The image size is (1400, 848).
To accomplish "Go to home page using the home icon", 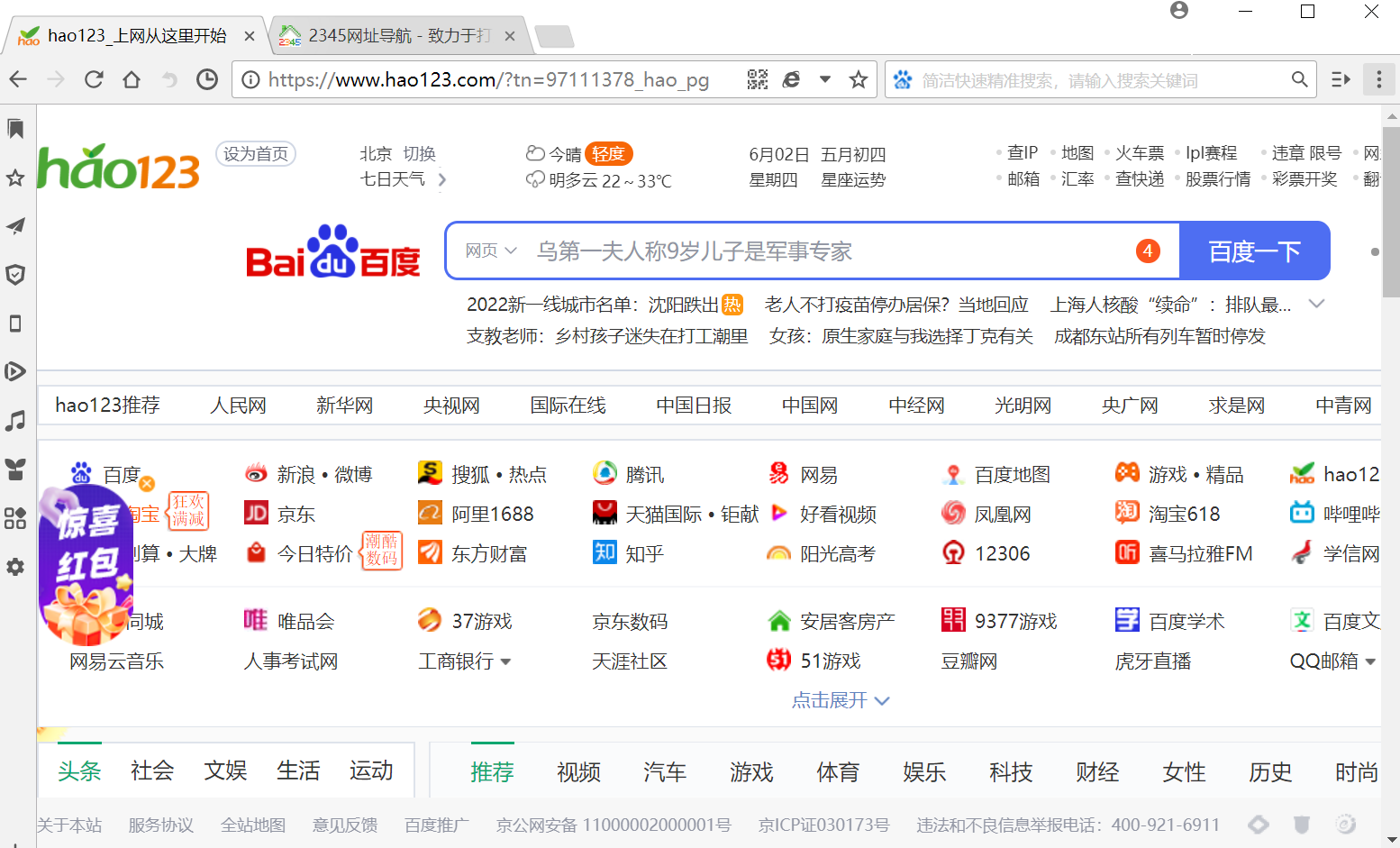I will (132, 79).
